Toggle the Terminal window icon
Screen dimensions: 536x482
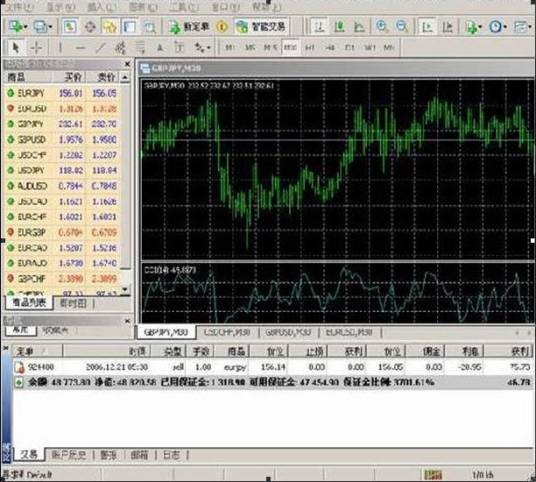130,27
